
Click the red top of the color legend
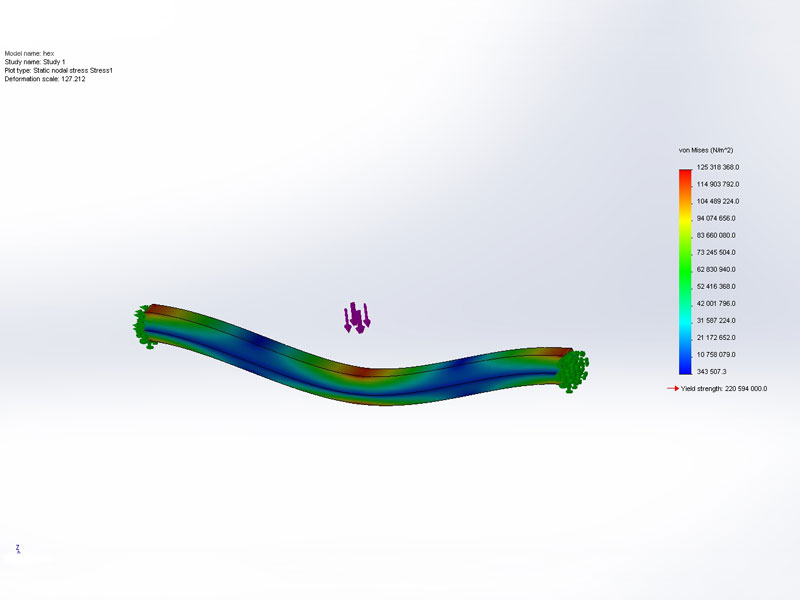pyautogui.click(x=685, y=173)
